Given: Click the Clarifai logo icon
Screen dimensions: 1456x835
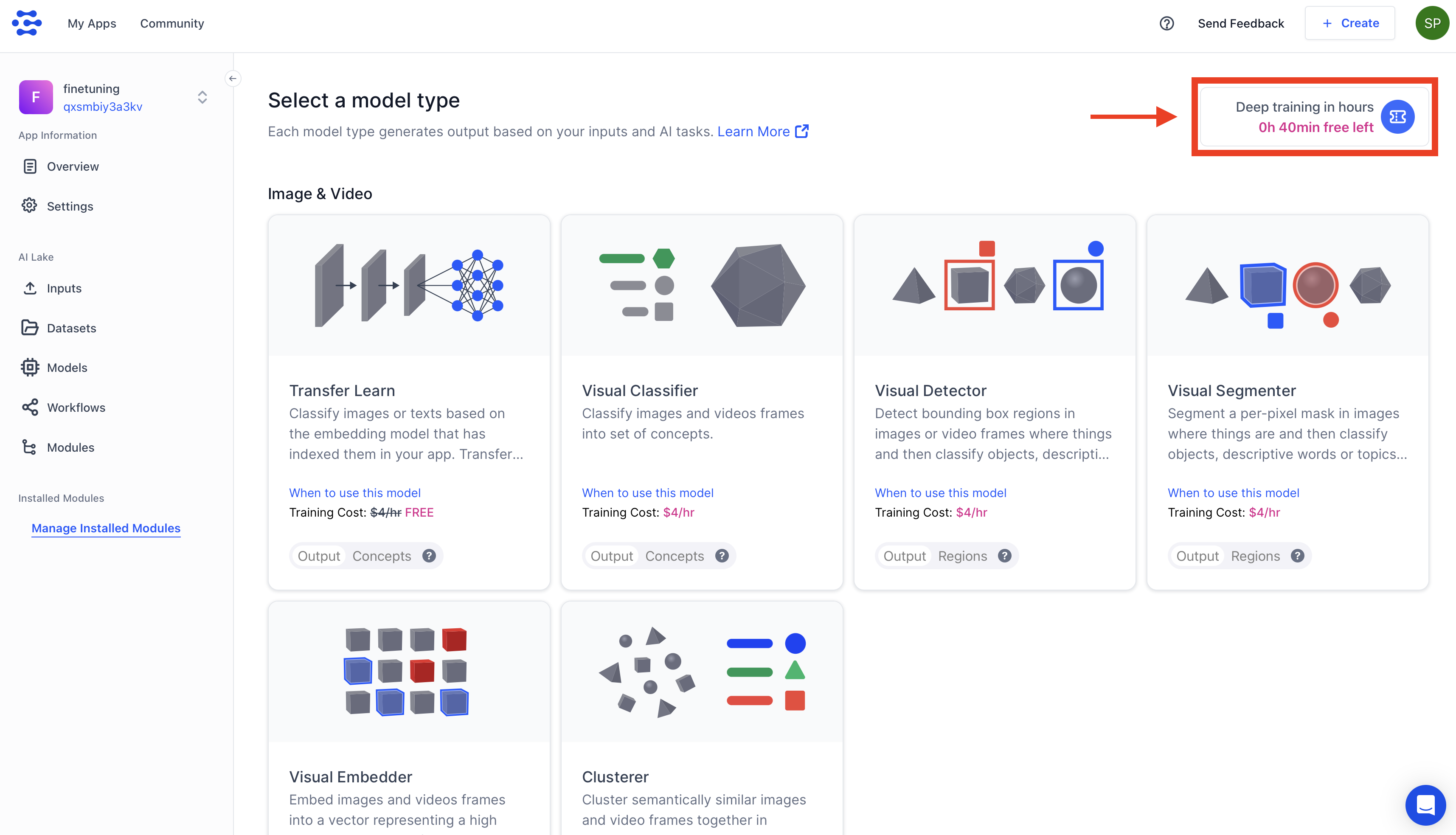Looking at the screenshot, I should pyautogui.click(x=27, y=23).
